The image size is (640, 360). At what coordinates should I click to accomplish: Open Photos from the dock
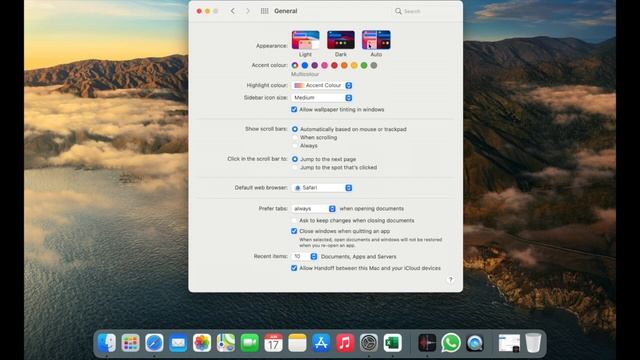pos(202,342)
